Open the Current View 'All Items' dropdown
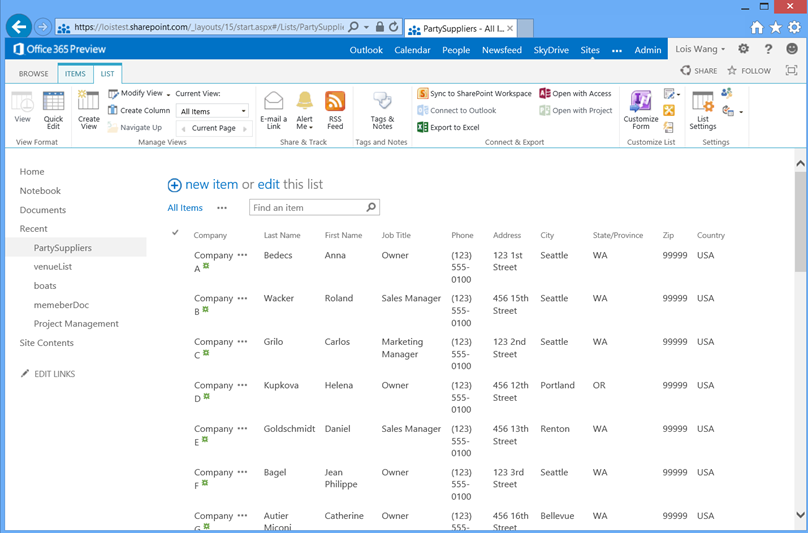The height and width of the screenshot is (533, 808). (x=212, y=111)
